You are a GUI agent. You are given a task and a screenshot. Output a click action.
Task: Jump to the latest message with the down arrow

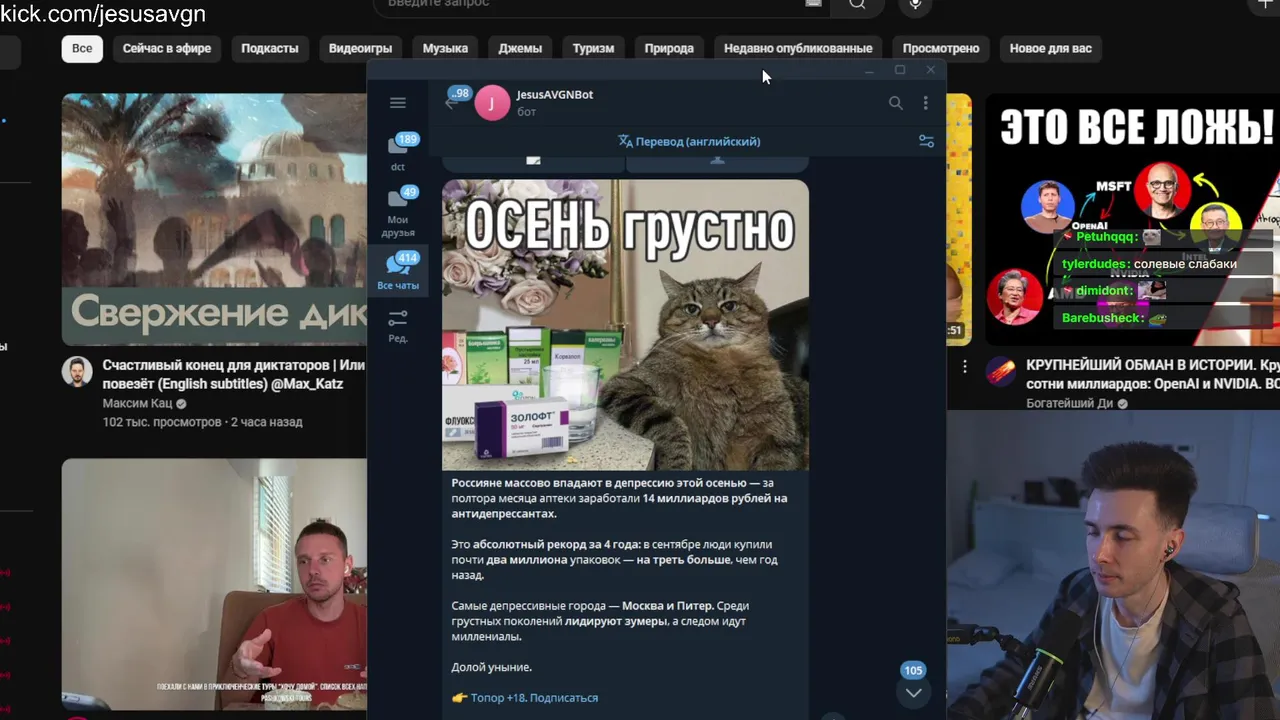[x=913, y=692]
